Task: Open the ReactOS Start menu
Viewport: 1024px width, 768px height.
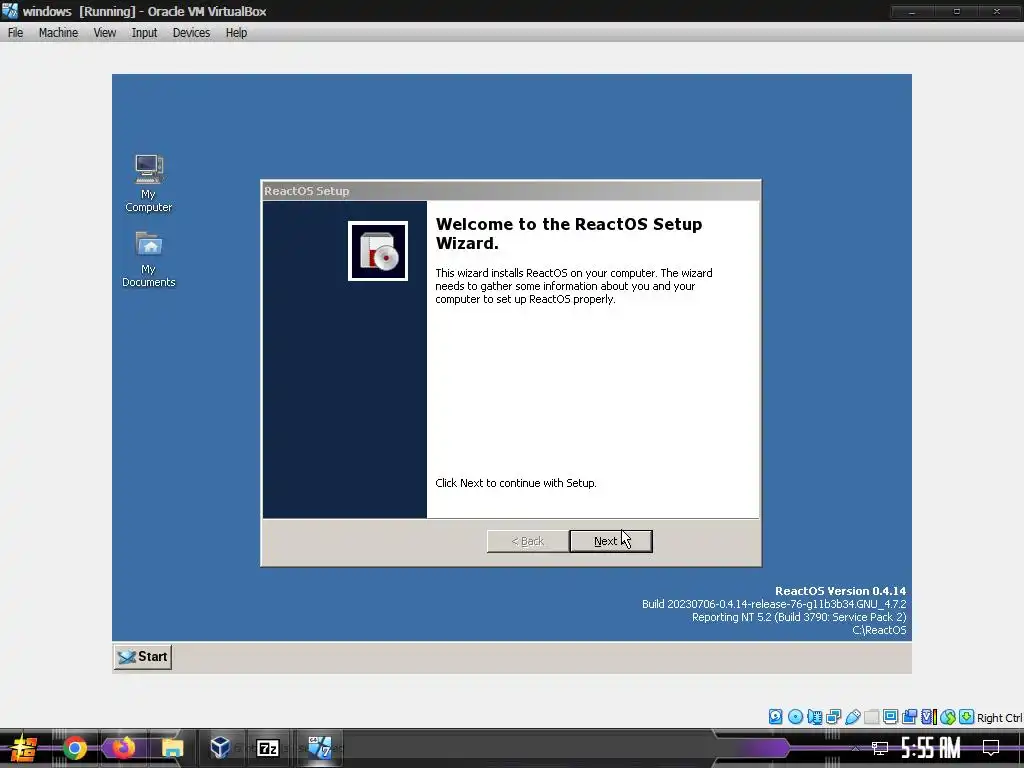Action: click(143, 656)
